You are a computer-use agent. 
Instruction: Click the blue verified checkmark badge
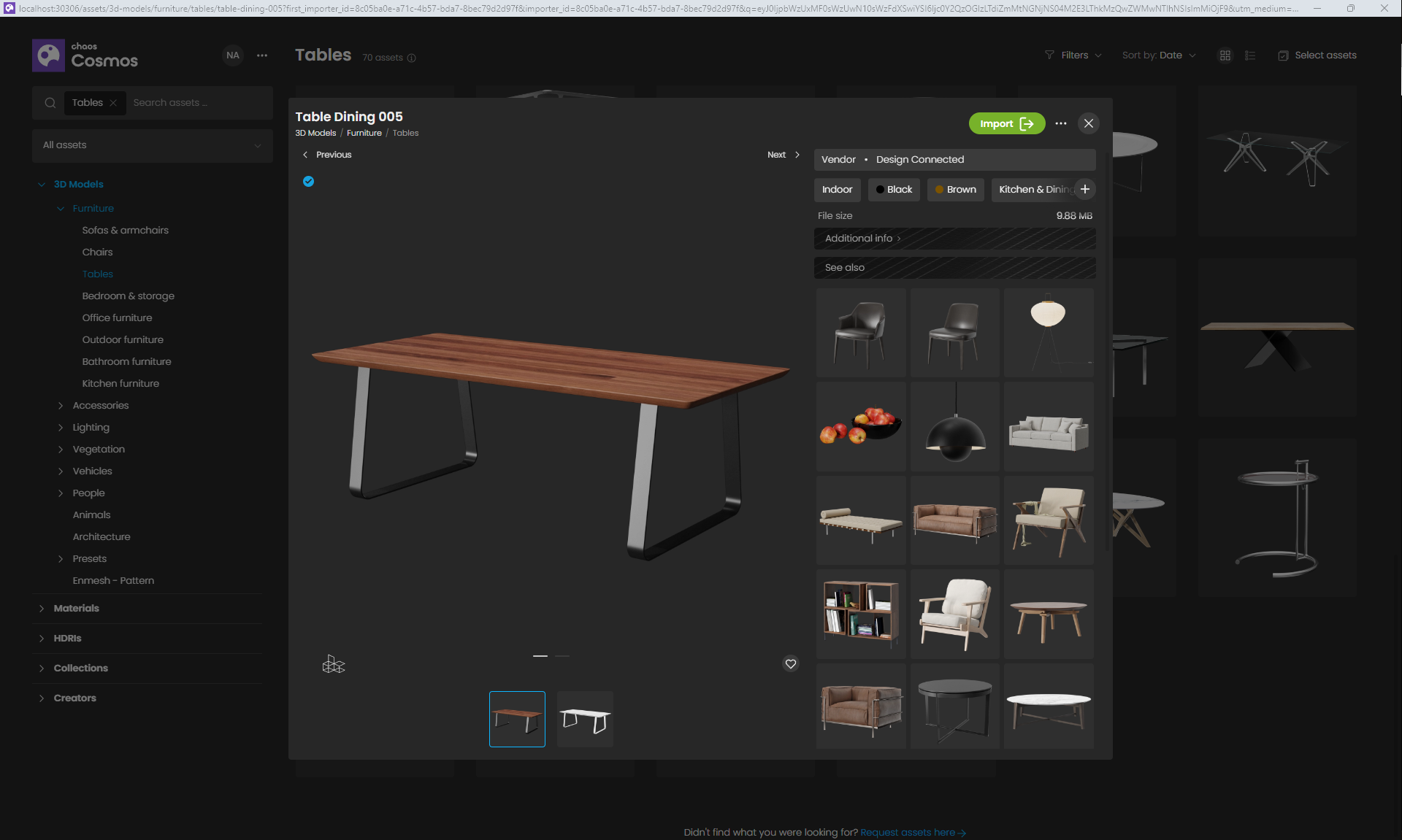coord(308,182)
